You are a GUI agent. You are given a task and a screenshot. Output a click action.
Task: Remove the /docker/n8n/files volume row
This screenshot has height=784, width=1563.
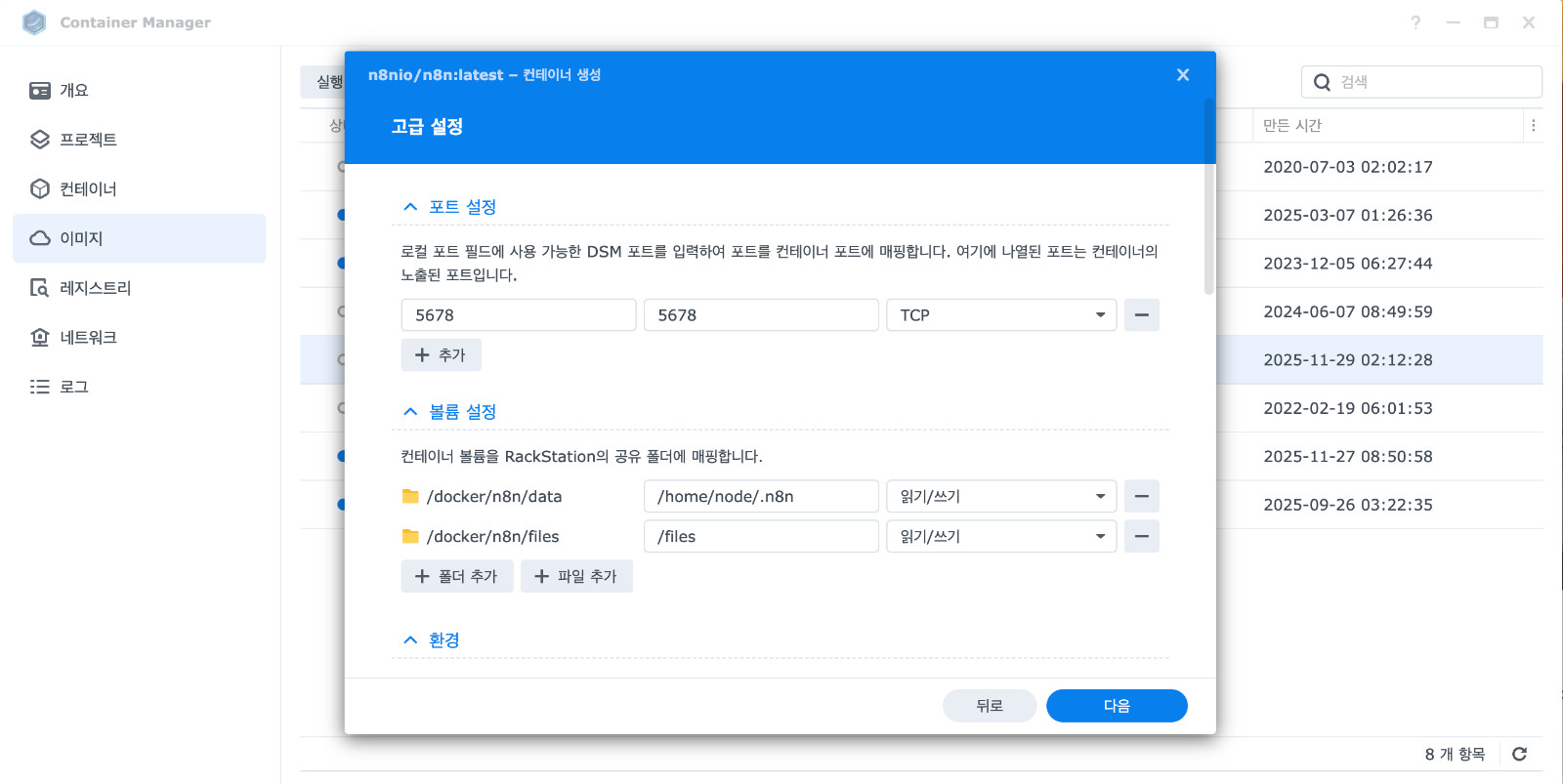1142,537
